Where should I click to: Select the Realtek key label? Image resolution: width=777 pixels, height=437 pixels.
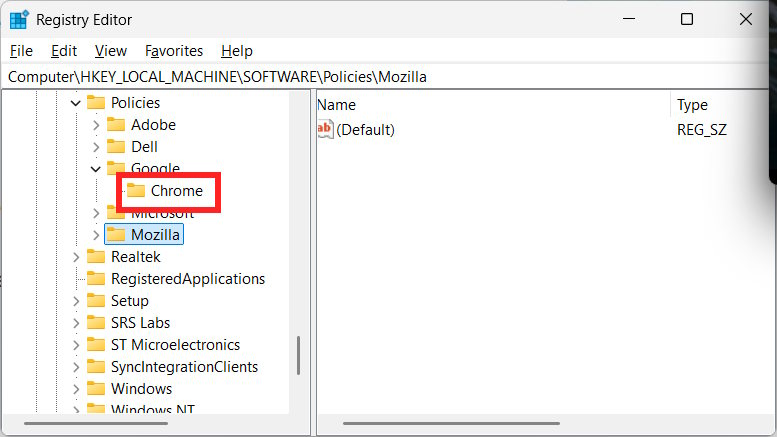tap(135, 257)
